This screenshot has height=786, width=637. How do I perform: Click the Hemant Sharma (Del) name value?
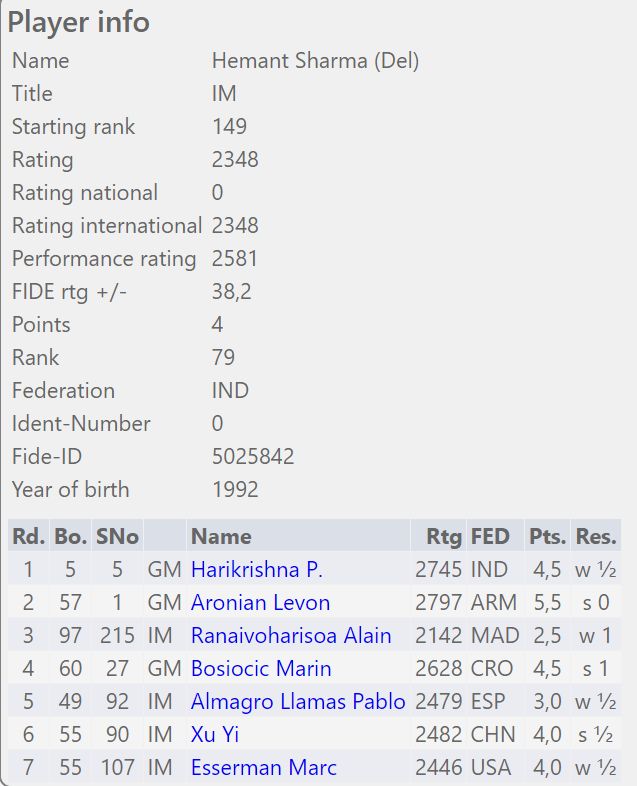click(315, 61)
